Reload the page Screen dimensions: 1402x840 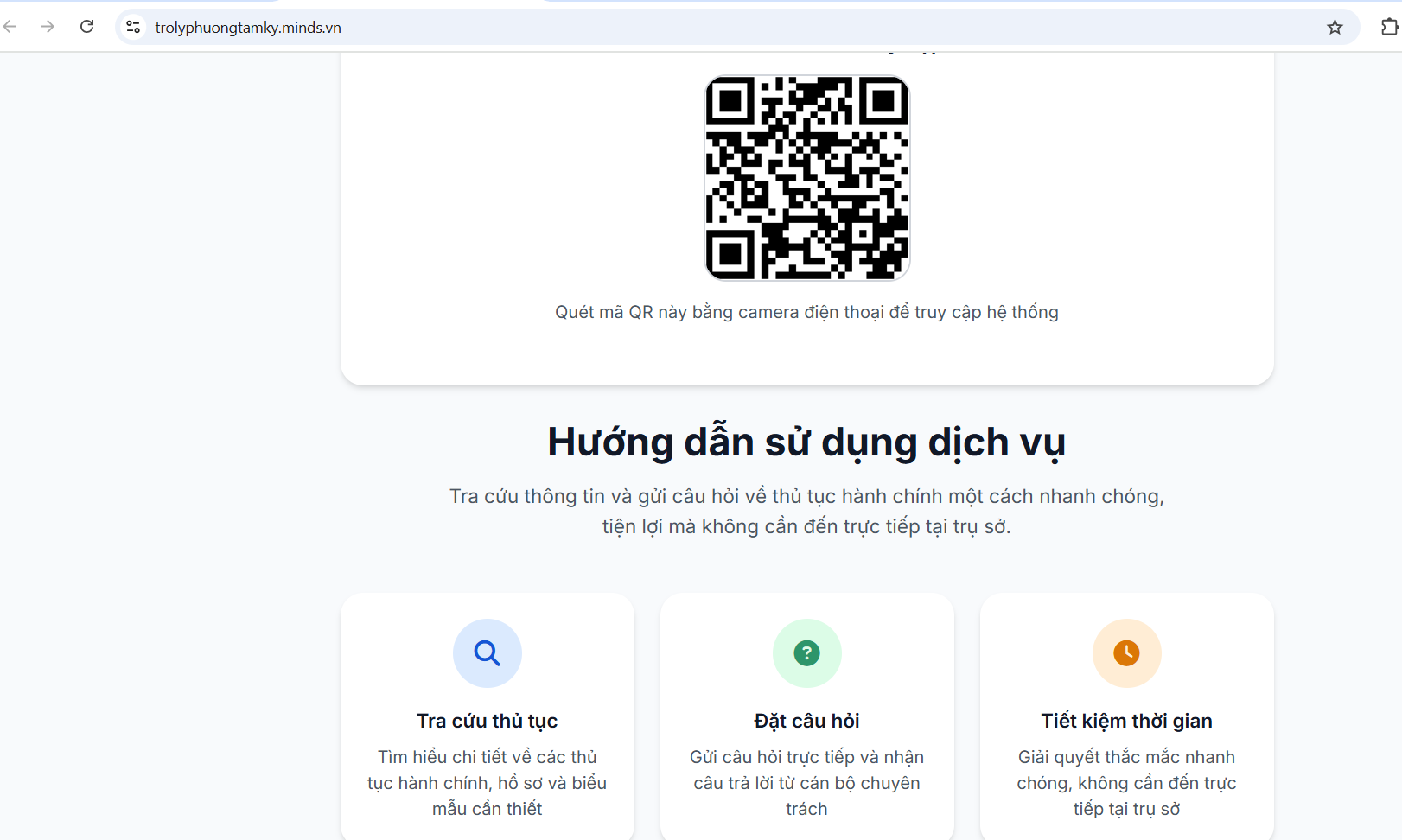86,27
